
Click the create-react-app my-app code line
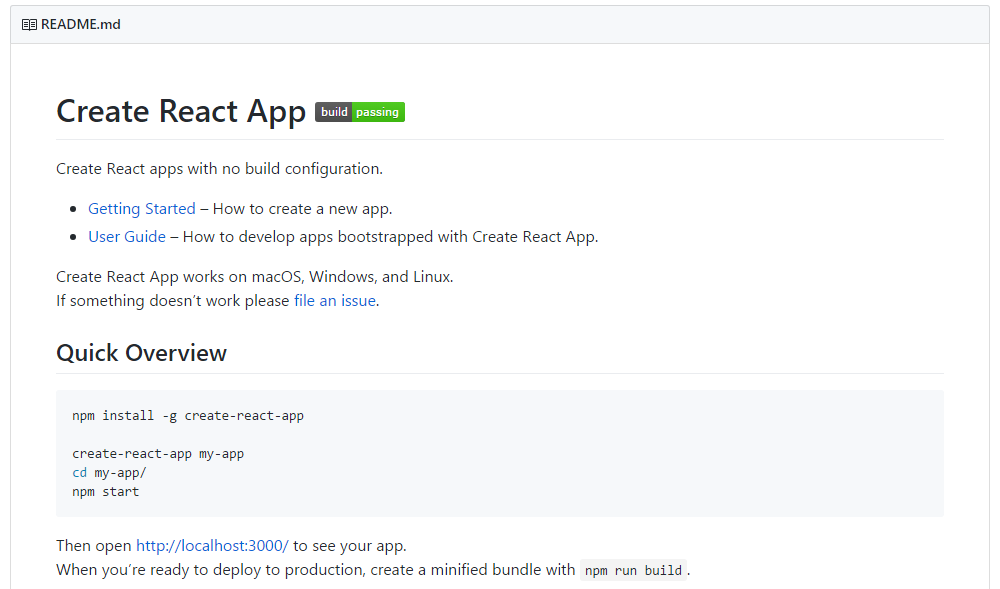(158, 454)
